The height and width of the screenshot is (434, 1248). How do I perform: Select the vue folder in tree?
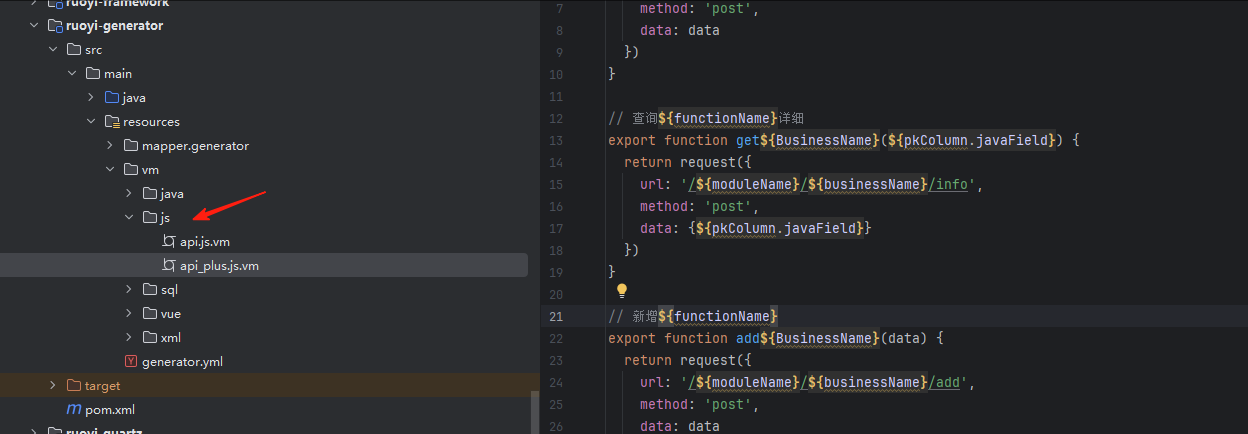click(x=170, y=314)
